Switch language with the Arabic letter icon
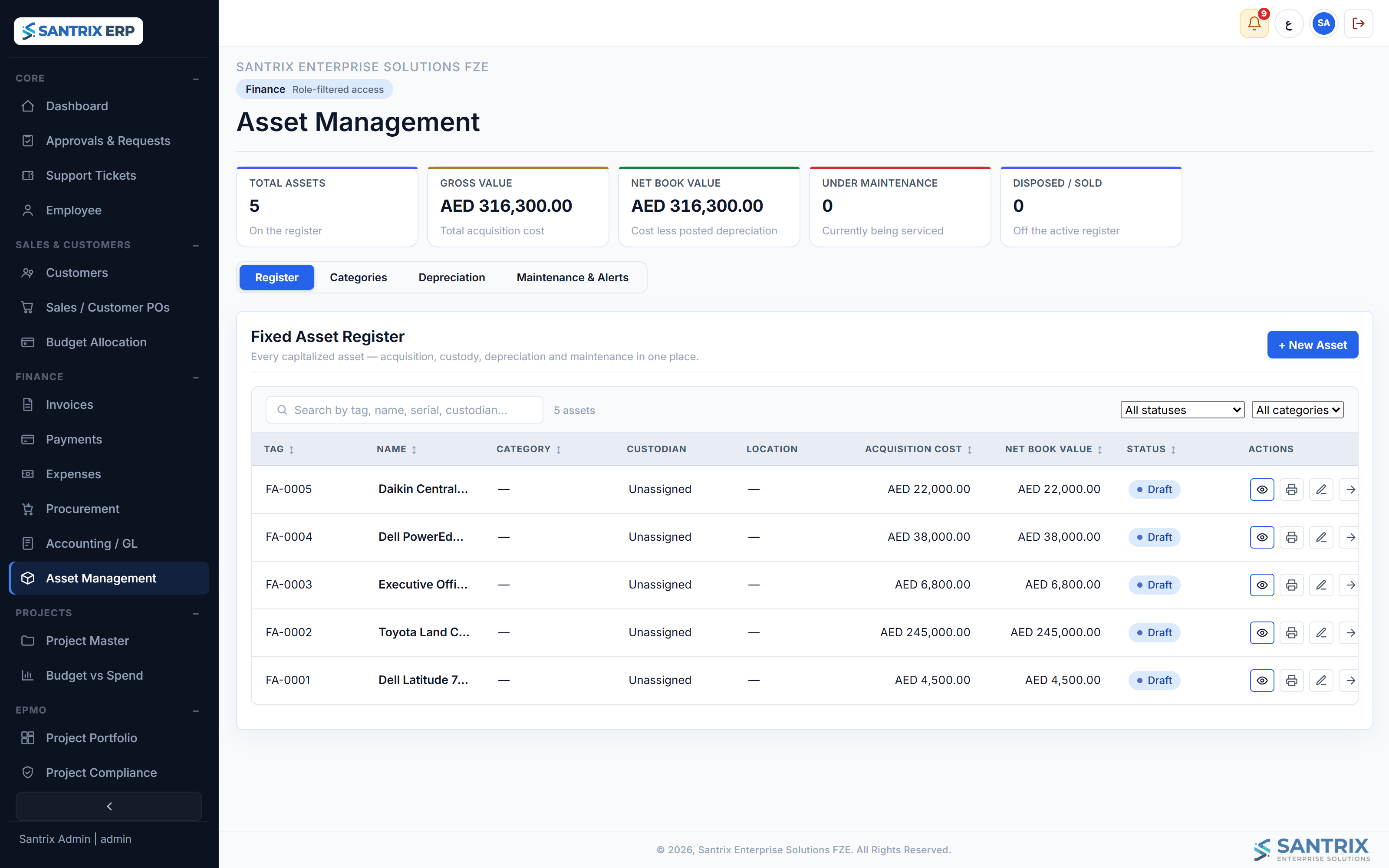This screenshot has height=868, width=1389. (1289, 23)
